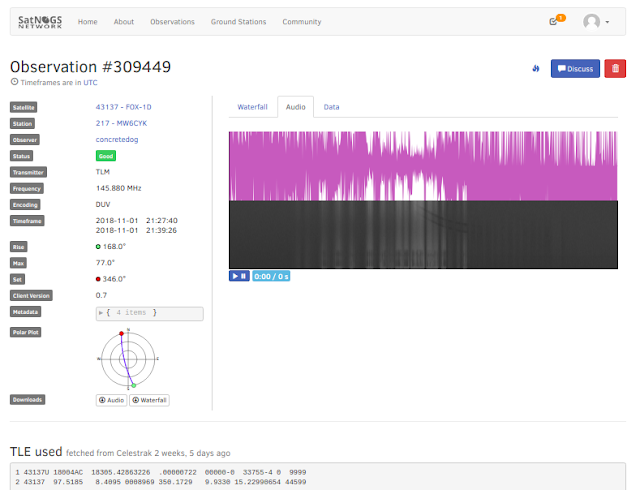This screenshot has width=640, height=490.
Task: Open the Observations menu item
Action: tap(172, 22)
